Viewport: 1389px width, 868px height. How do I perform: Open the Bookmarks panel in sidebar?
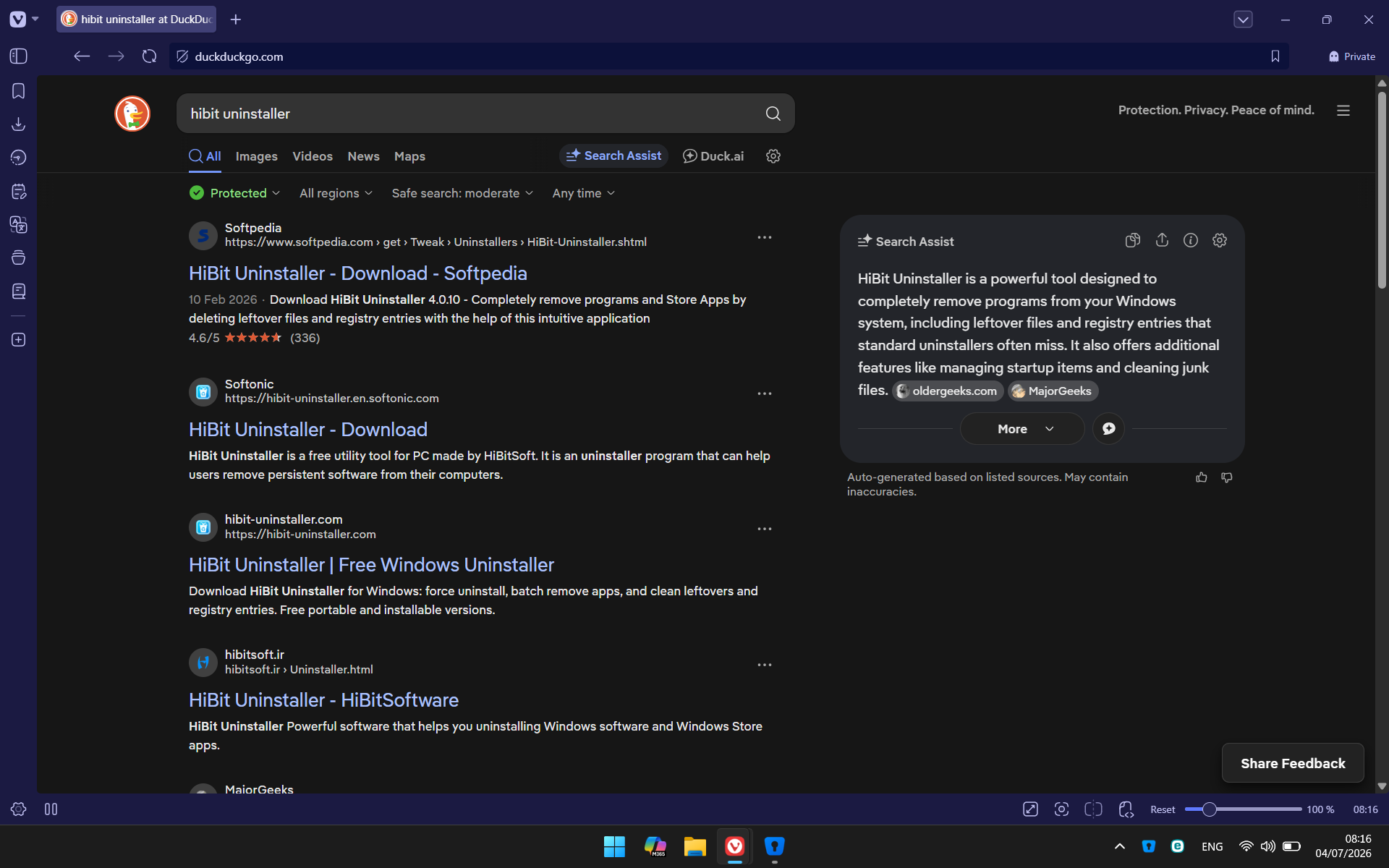[x=19, y=91]
